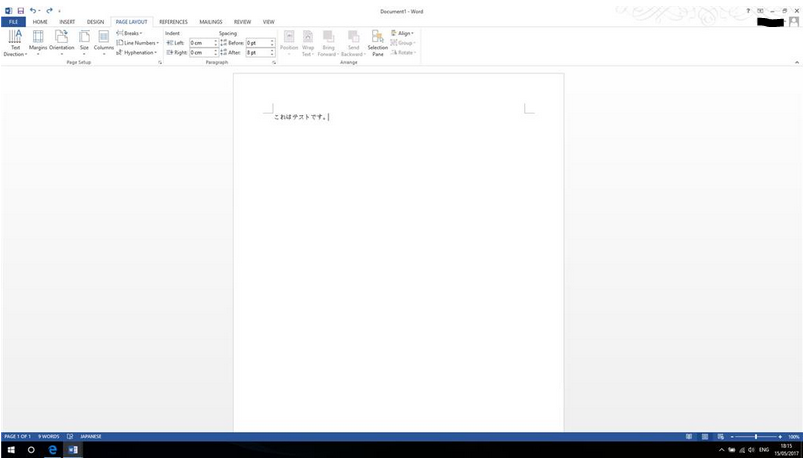Switch to the INSERT tab
This screenshot has height=462, width=804.
coord(67,22)
